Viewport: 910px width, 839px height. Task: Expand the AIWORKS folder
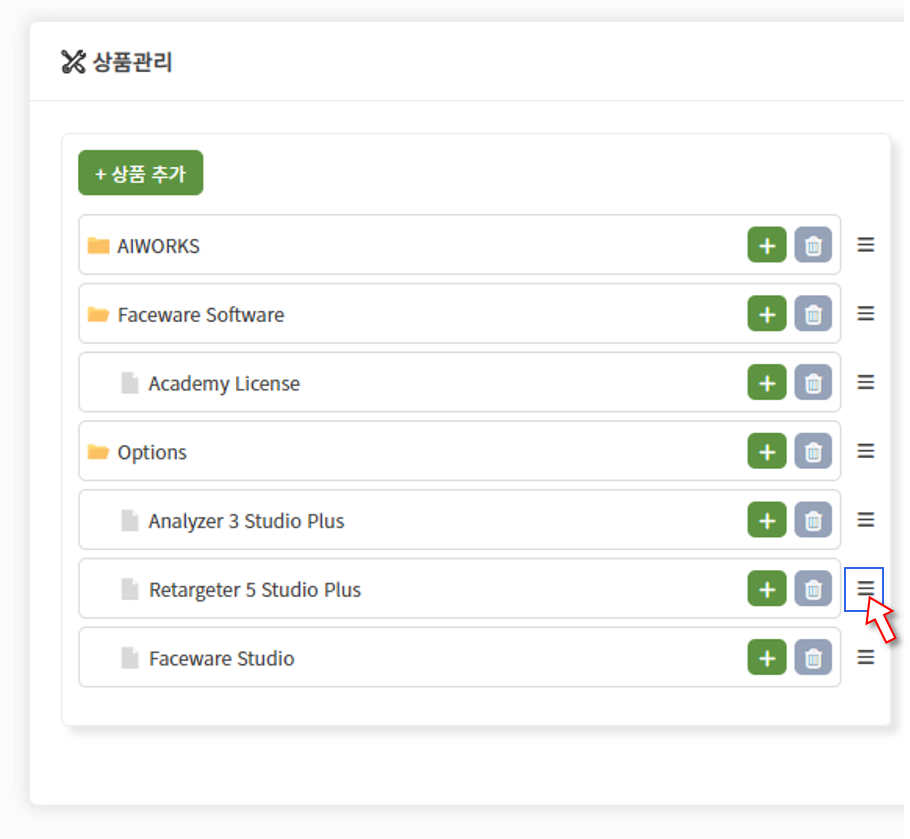(98, 245)
